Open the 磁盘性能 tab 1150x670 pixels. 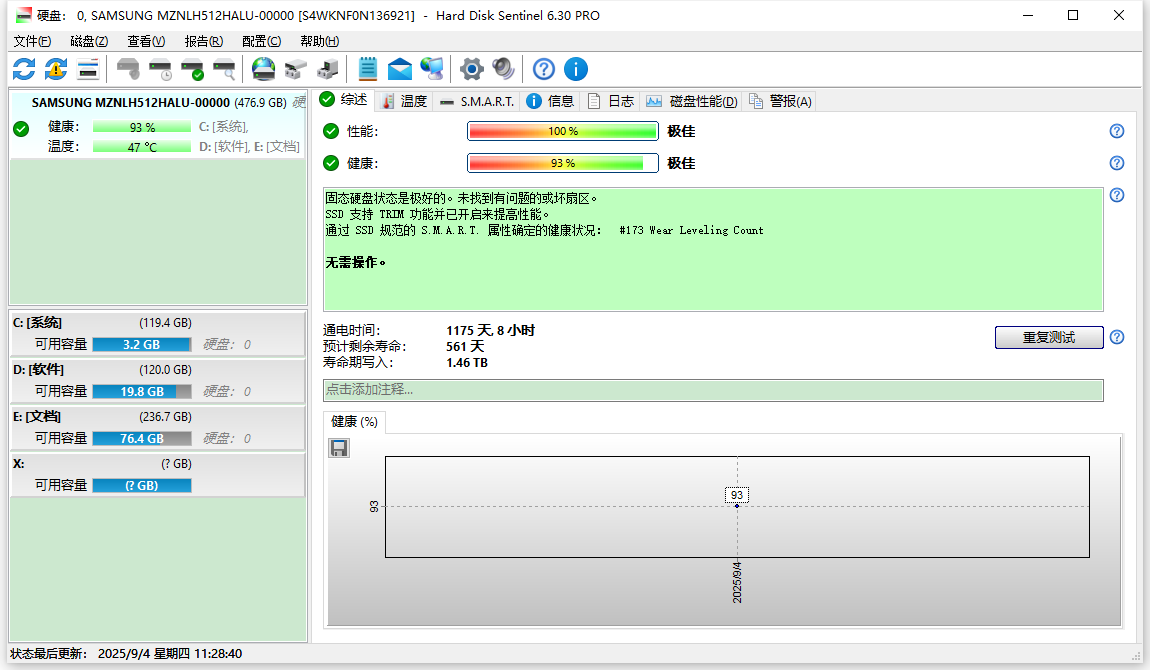coord(692,101)
